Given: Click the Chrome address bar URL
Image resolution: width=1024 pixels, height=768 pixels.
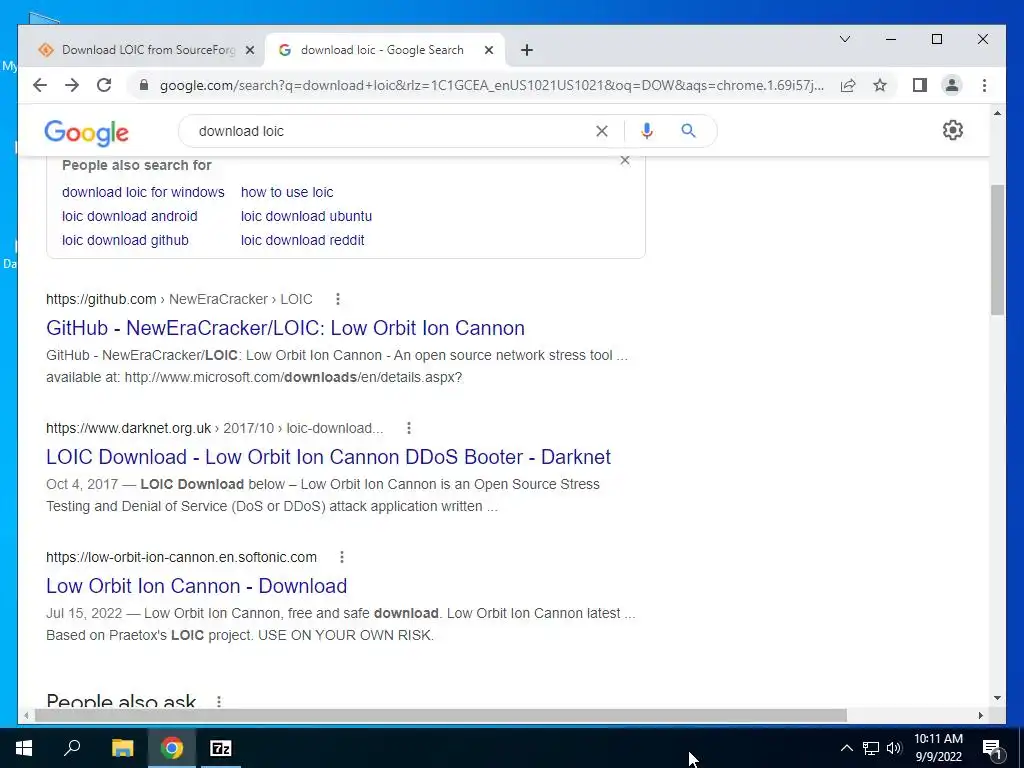Looking at the screenshot, I should [x=491, y=86].
